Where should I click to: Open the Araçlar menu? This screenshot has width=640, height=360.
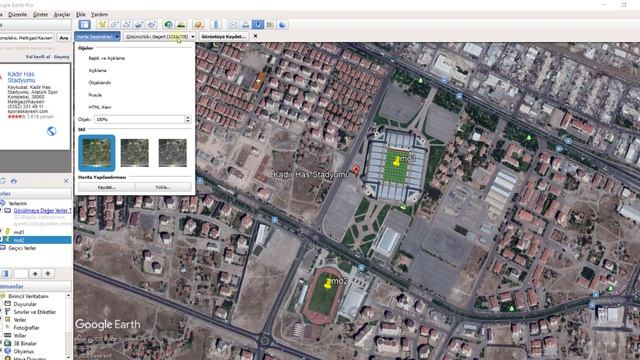(62, 14)
